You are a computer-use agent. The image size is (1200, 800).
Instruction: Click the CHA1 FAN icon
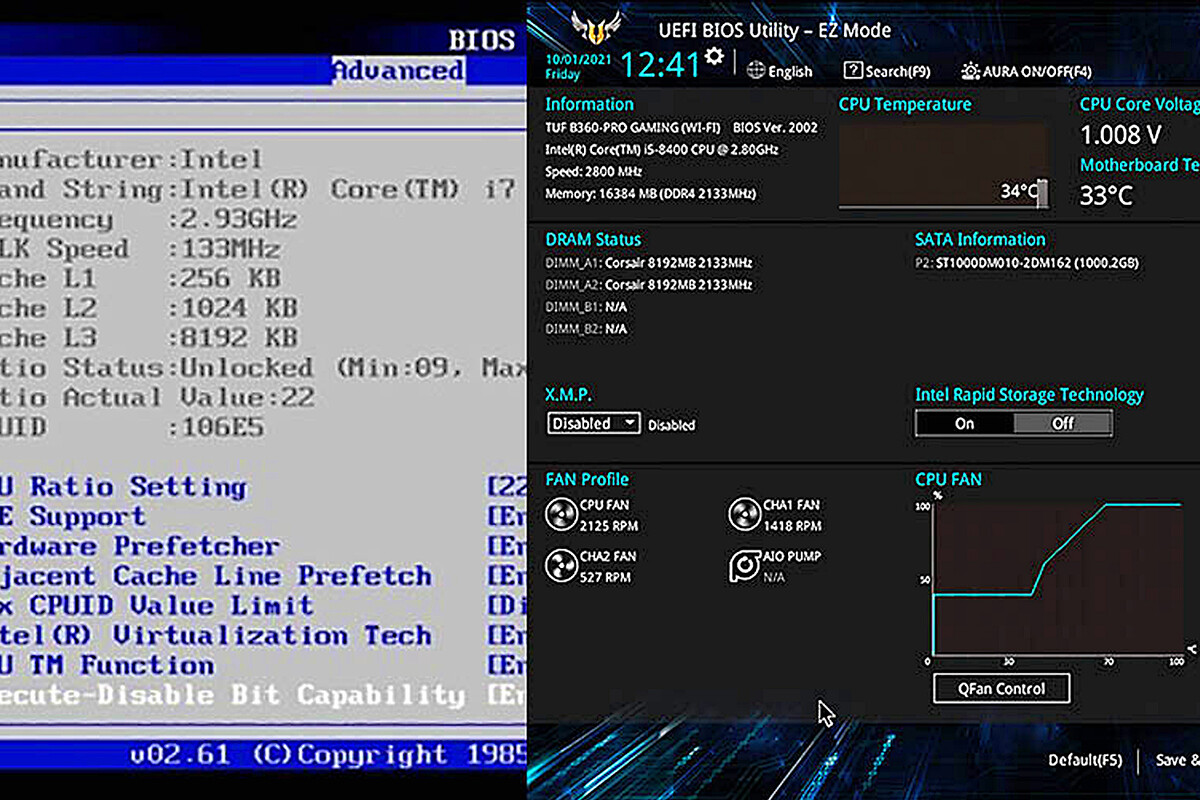[x=743, y=515]
